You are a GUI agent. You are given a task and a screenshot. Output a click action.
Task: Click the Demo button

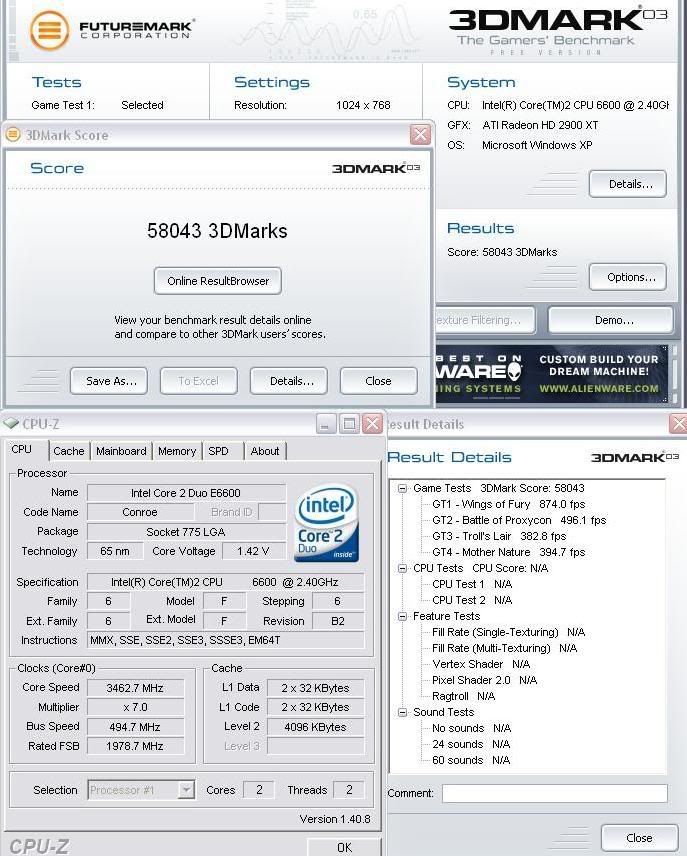click(x=611, y=320)
